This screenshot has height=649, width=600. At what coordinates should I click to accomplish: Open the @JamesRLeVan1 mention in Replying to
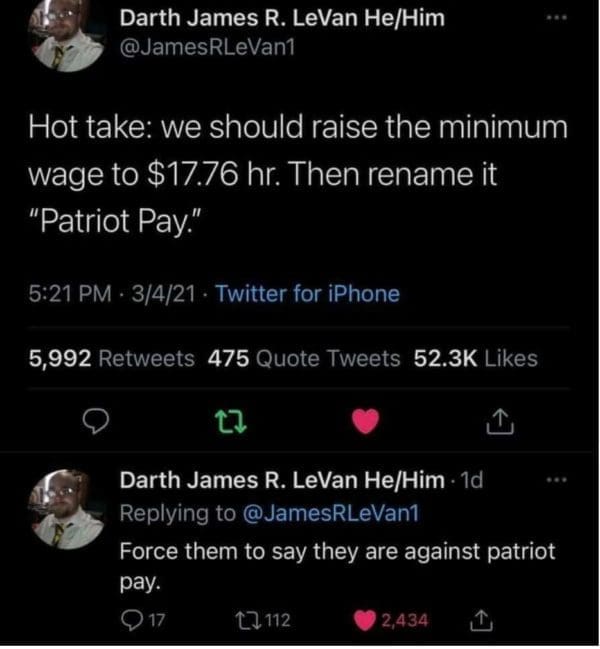(331, 513)
